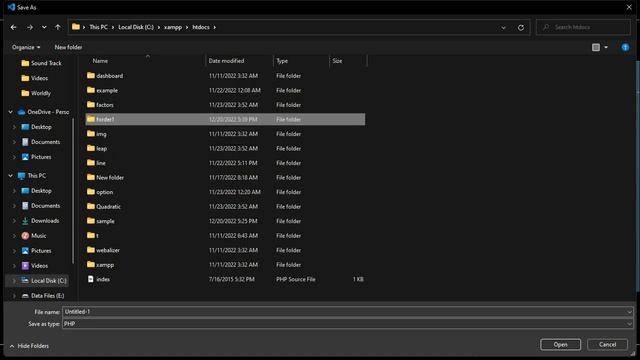640x360 pixels.
Task: Open the recent locations dropdown arrow
Action: [x=44, y=27]
